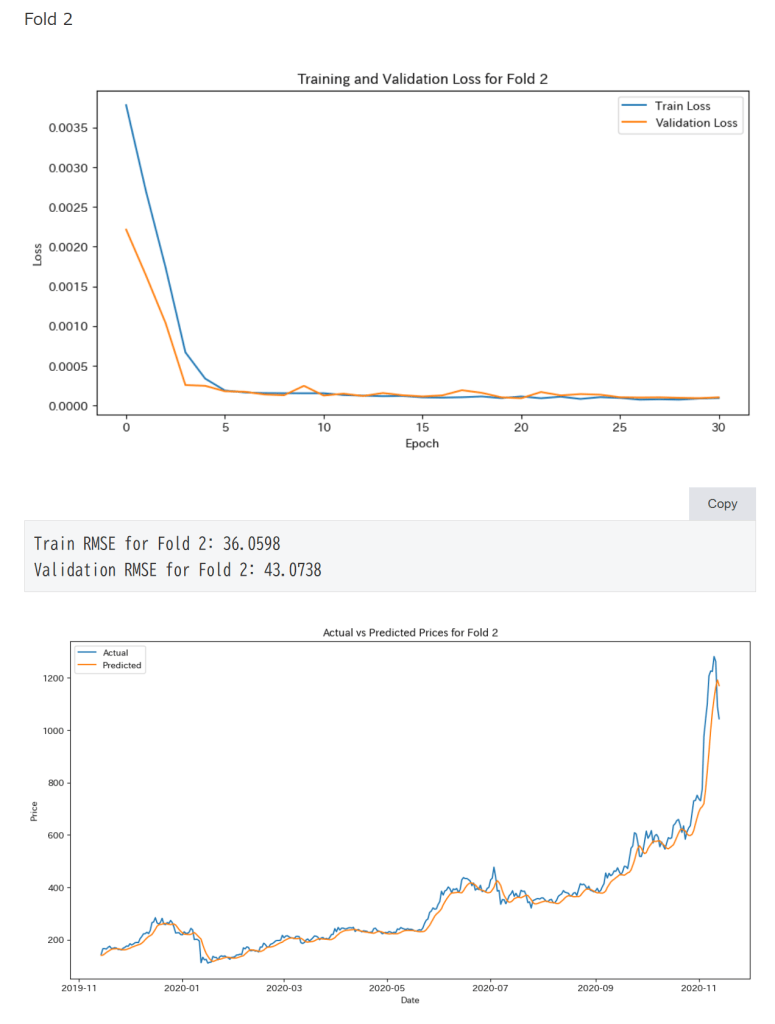Select the Validation Loss legend label
This screenshot has width=775, height=1024.
pos(696,123)
